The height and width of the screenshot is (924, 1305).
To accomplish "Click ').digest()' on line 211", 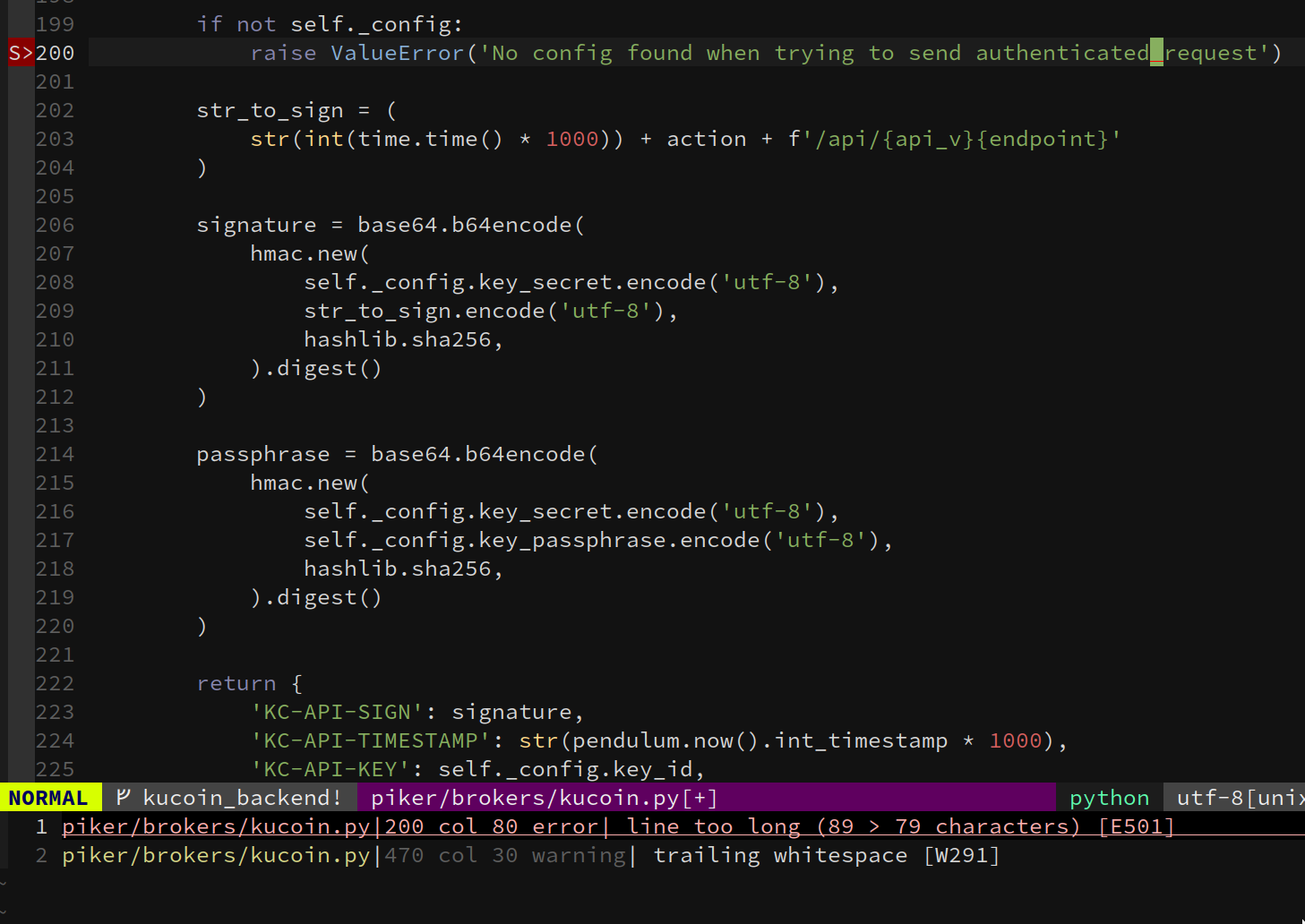I will point(316,368).
